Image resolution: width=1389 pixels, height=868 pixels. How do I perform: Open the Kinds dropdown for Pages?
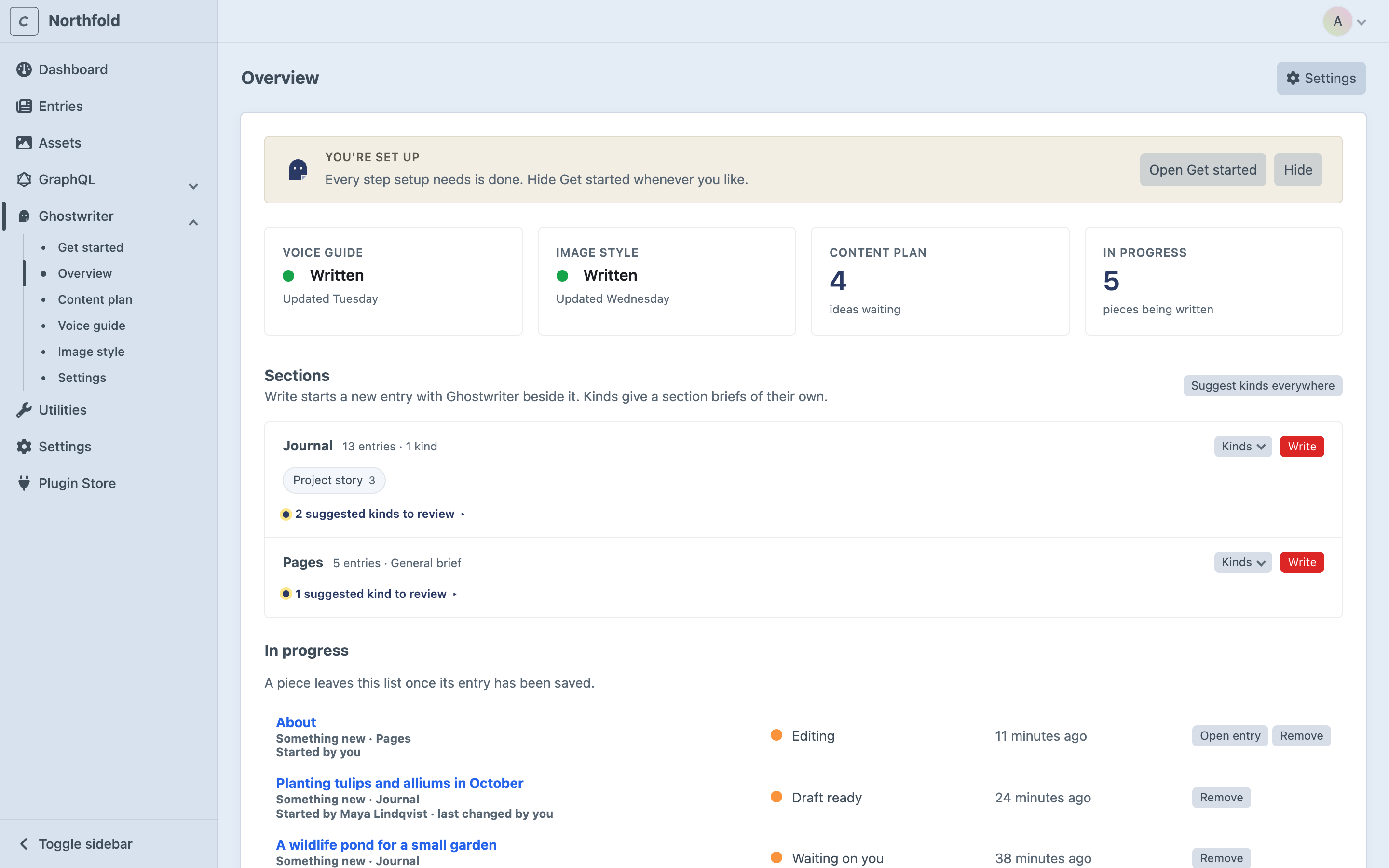coord(1243,563)
